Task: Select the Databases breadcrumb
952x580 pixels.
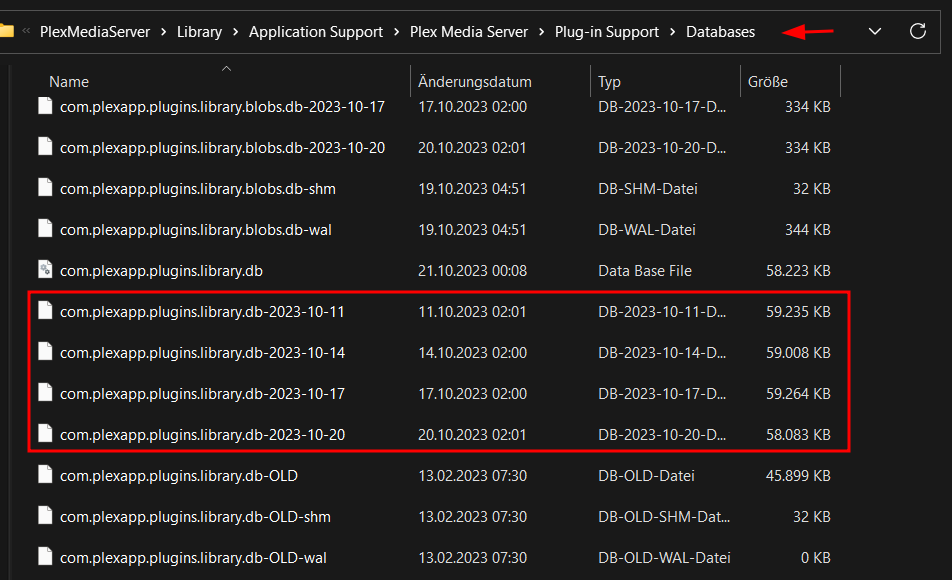Action: click(720, 32)
